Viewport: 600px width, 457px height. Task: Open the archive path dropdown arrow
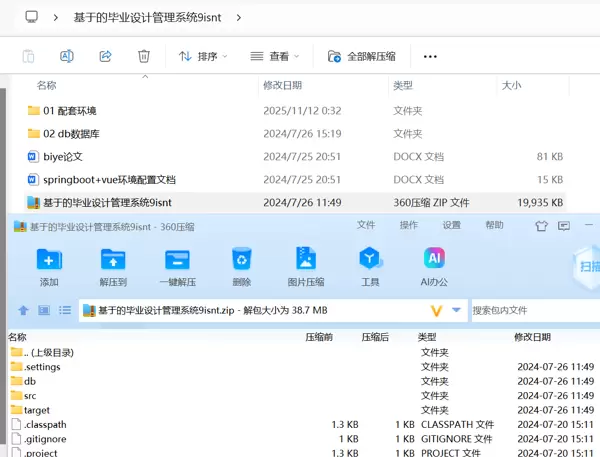[457, 311]
